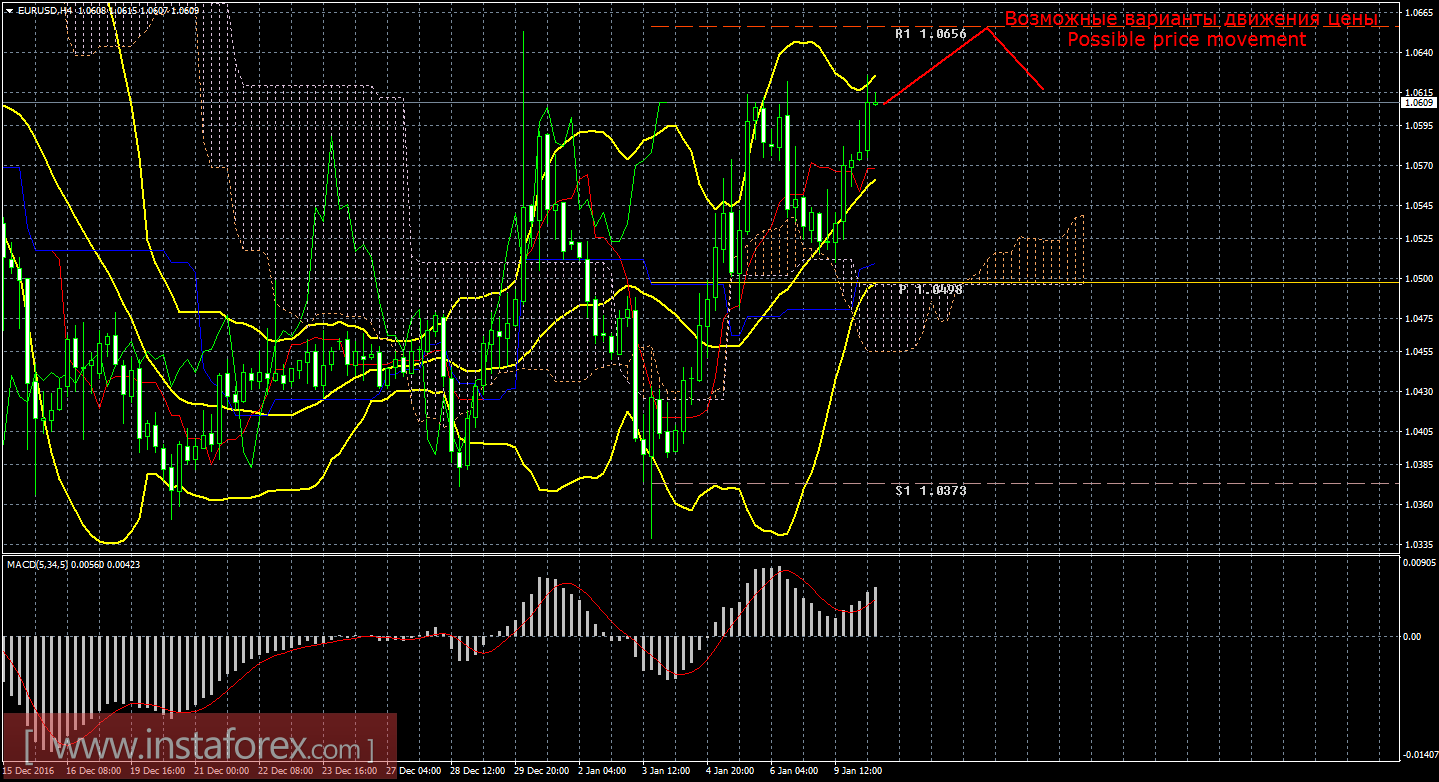Click the current price tag 1.0609
The height and width of the screenshot is (782, 1439).
pos(1417,102)
